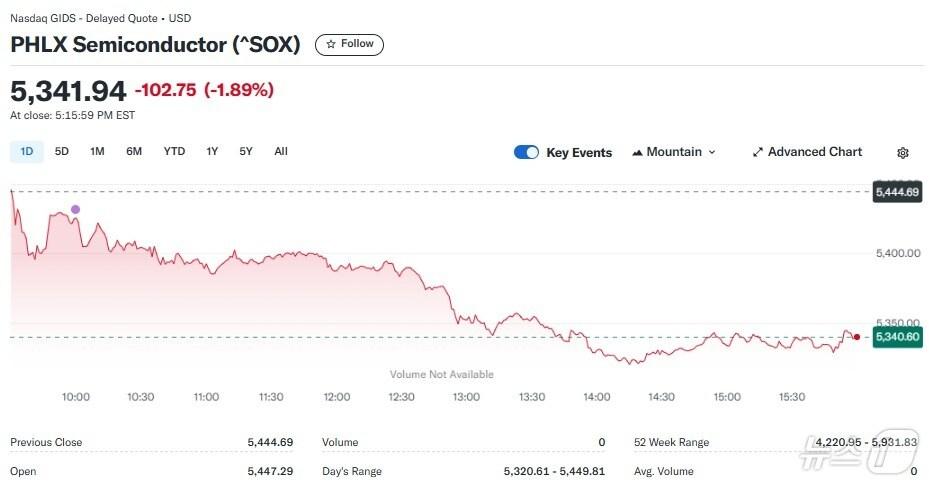Open chart settings gear icon

pyautogui.click(x=903, y=153)
